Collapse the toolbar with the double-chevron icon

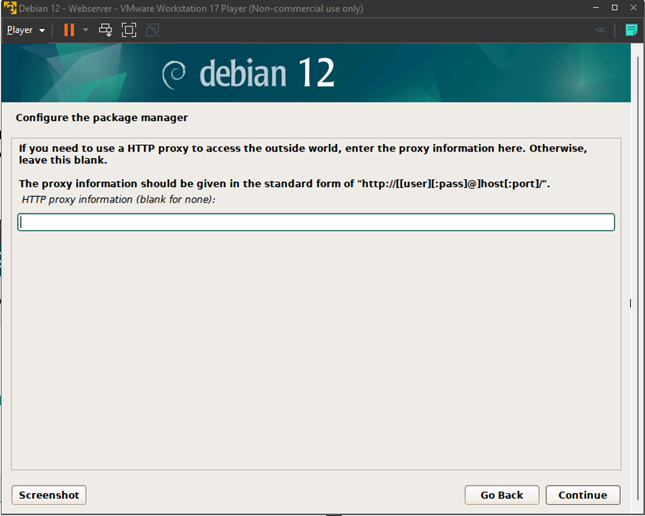[600, 30]
